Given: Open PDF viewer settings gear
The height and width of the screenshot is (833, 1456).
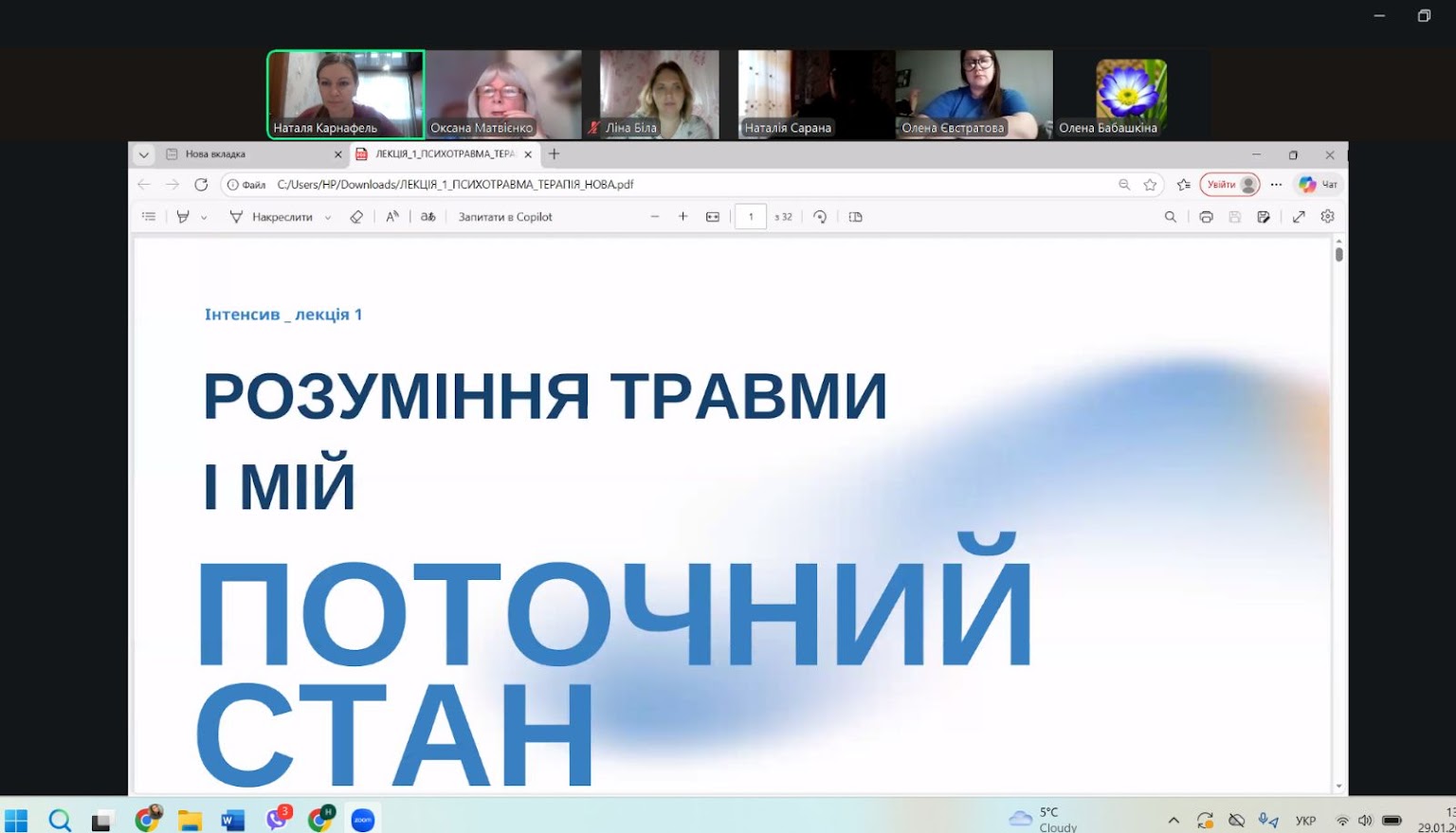Looking at the screenshot, I should coord(1328,217).
